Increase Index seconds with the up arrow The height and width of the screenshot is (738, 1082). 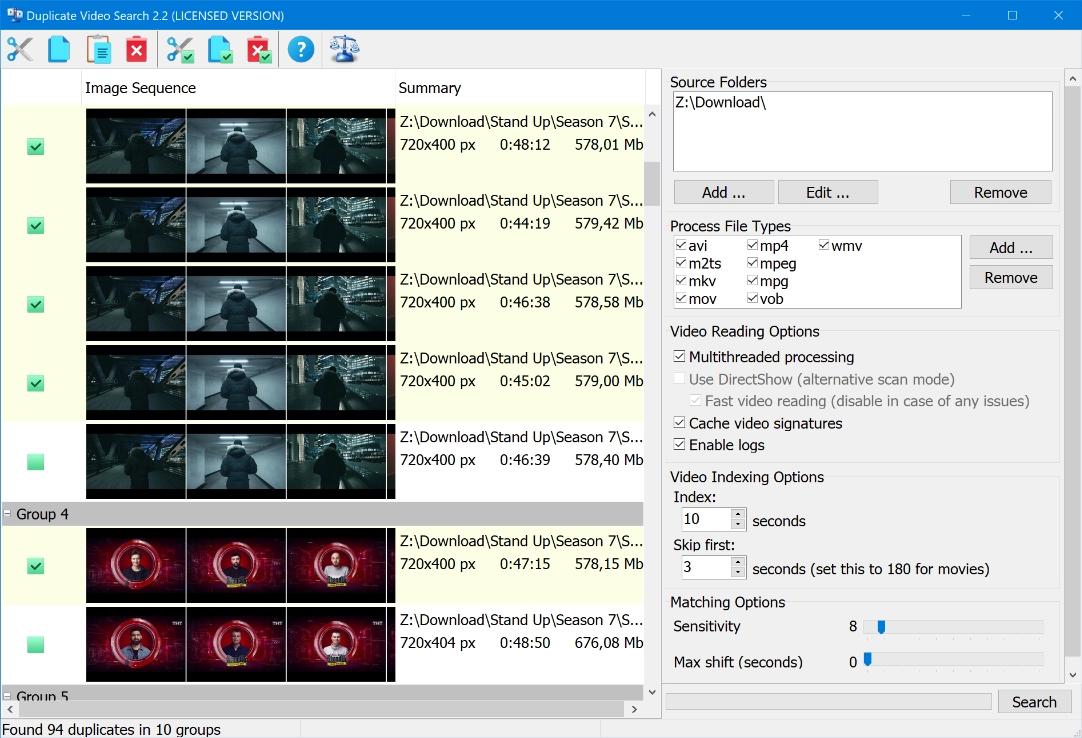pyautogui.click(x=737, y=514)
